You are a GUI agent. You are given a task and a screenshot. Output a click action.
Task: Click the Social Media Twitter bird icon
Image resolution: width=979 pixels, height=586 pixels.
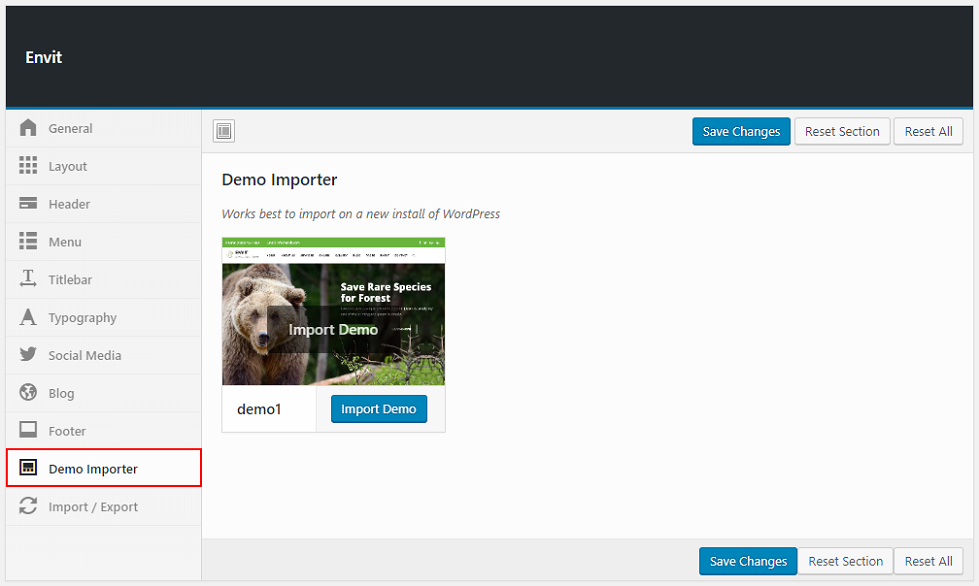tap(28, 355)
